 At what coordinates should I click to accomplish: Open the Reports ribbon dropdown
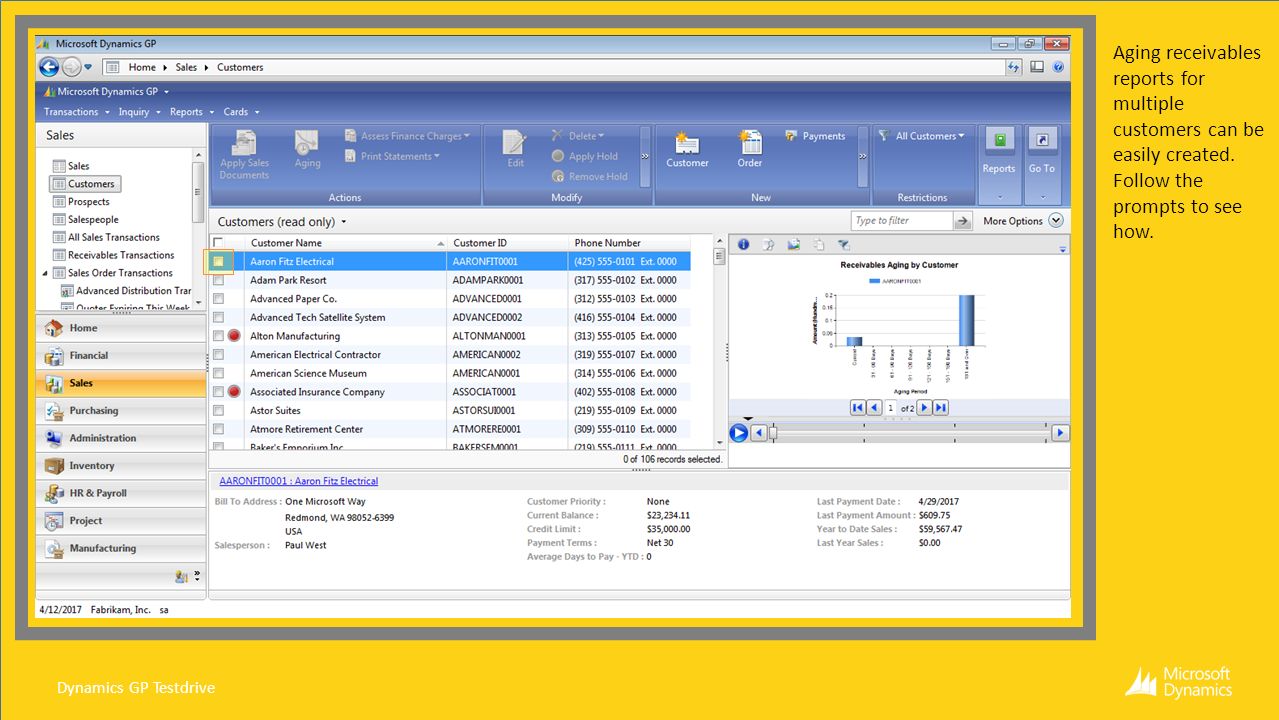click(998, 165)
